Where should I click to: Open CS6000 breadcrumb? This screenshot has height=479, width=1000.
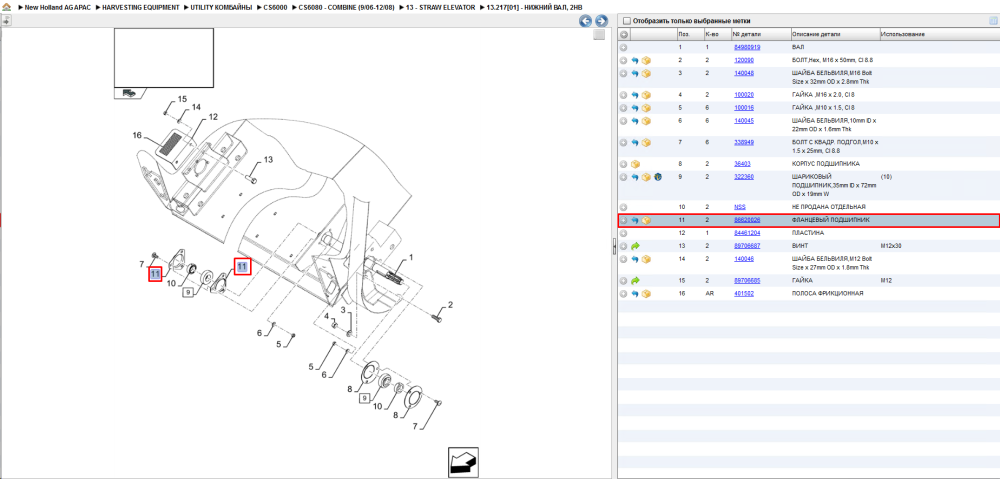coord(275,7)
